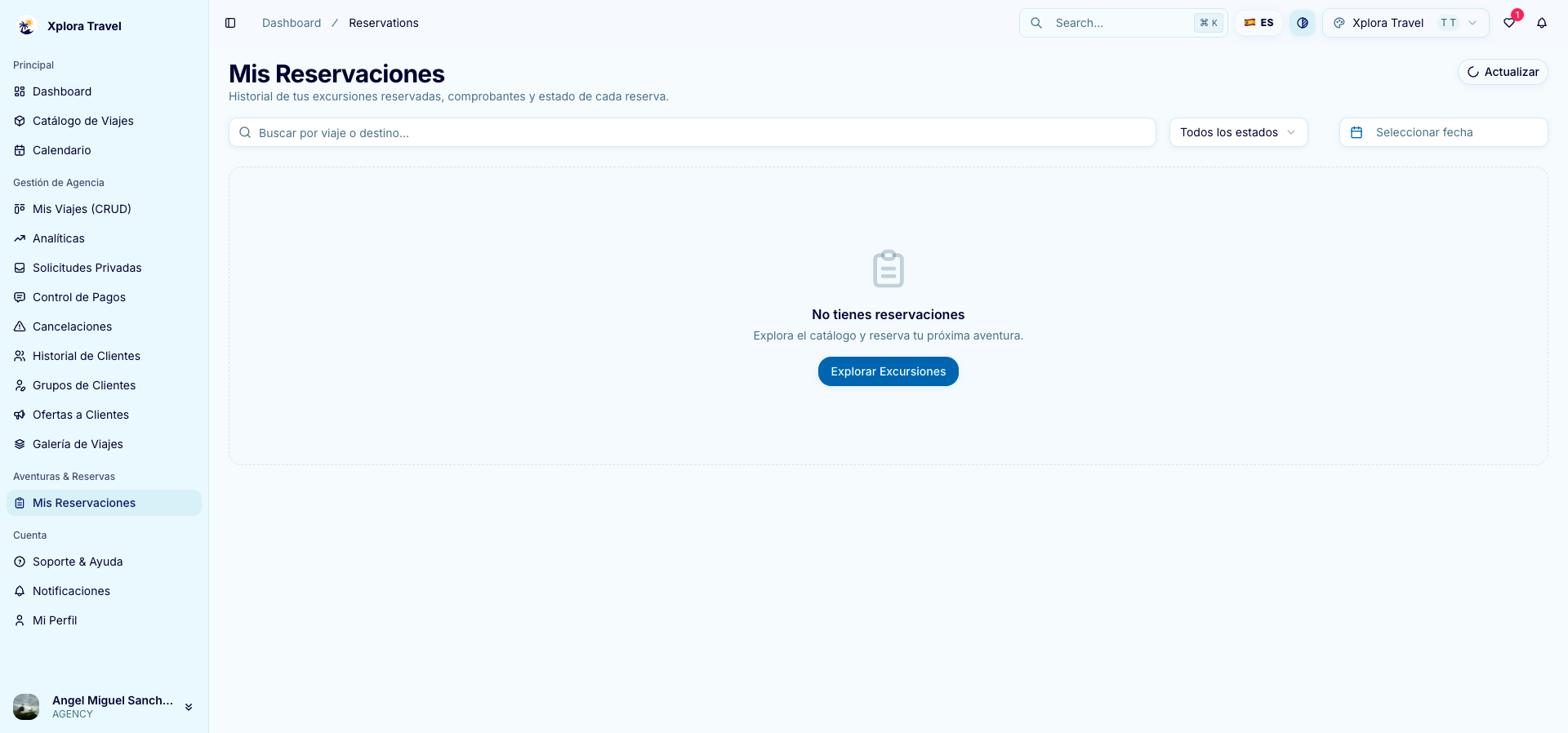Click the Xplora Travel logo icon
The image size is (1568, 733).
(26, 26)
